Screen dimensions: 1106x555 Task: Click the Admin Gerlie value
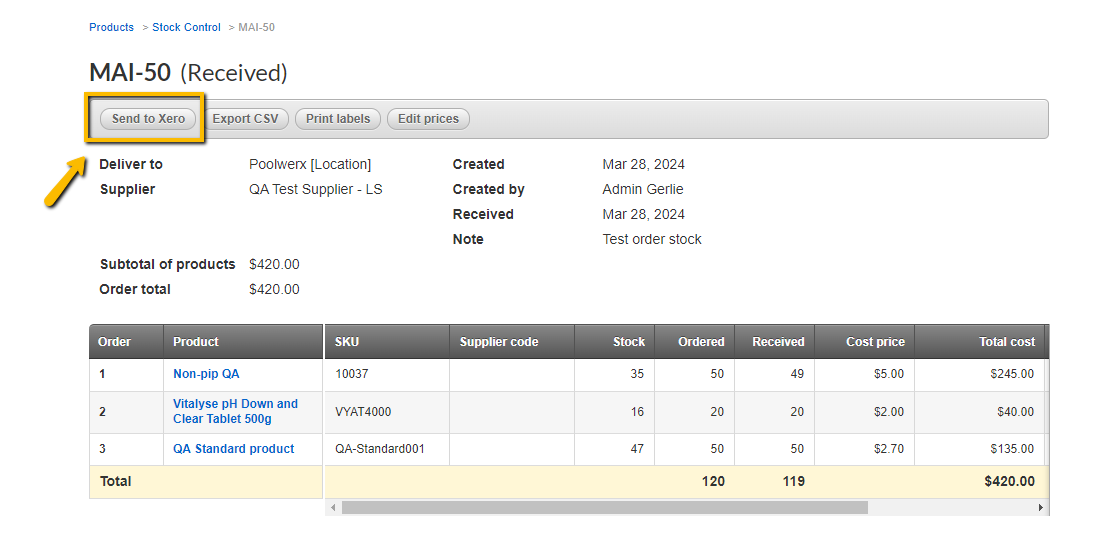(643, 189)
